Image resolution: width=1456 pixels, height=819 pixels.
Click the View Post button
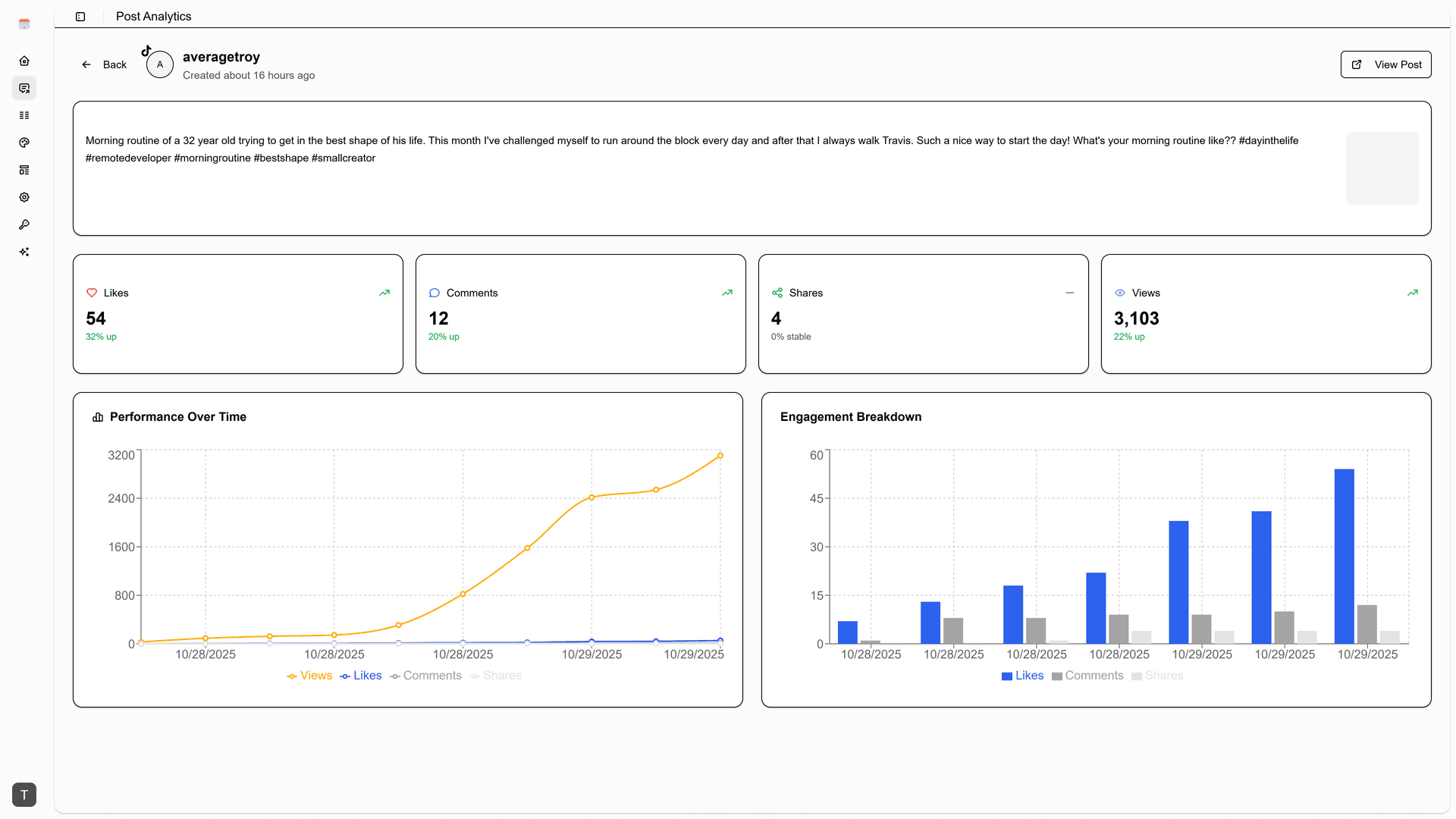click(x=1385, y=64)
